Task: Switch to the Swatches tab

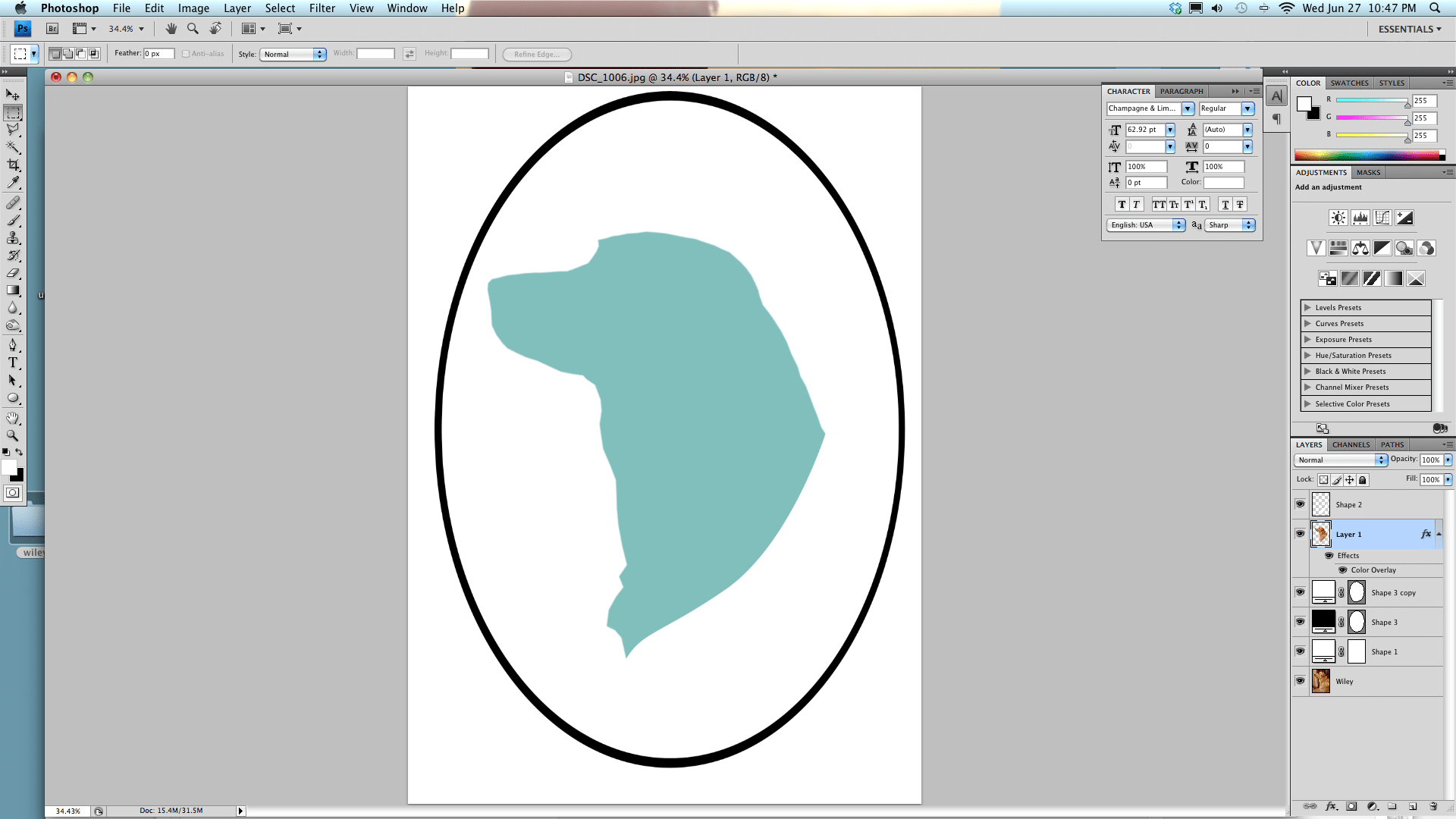Action: [1350, 83]
